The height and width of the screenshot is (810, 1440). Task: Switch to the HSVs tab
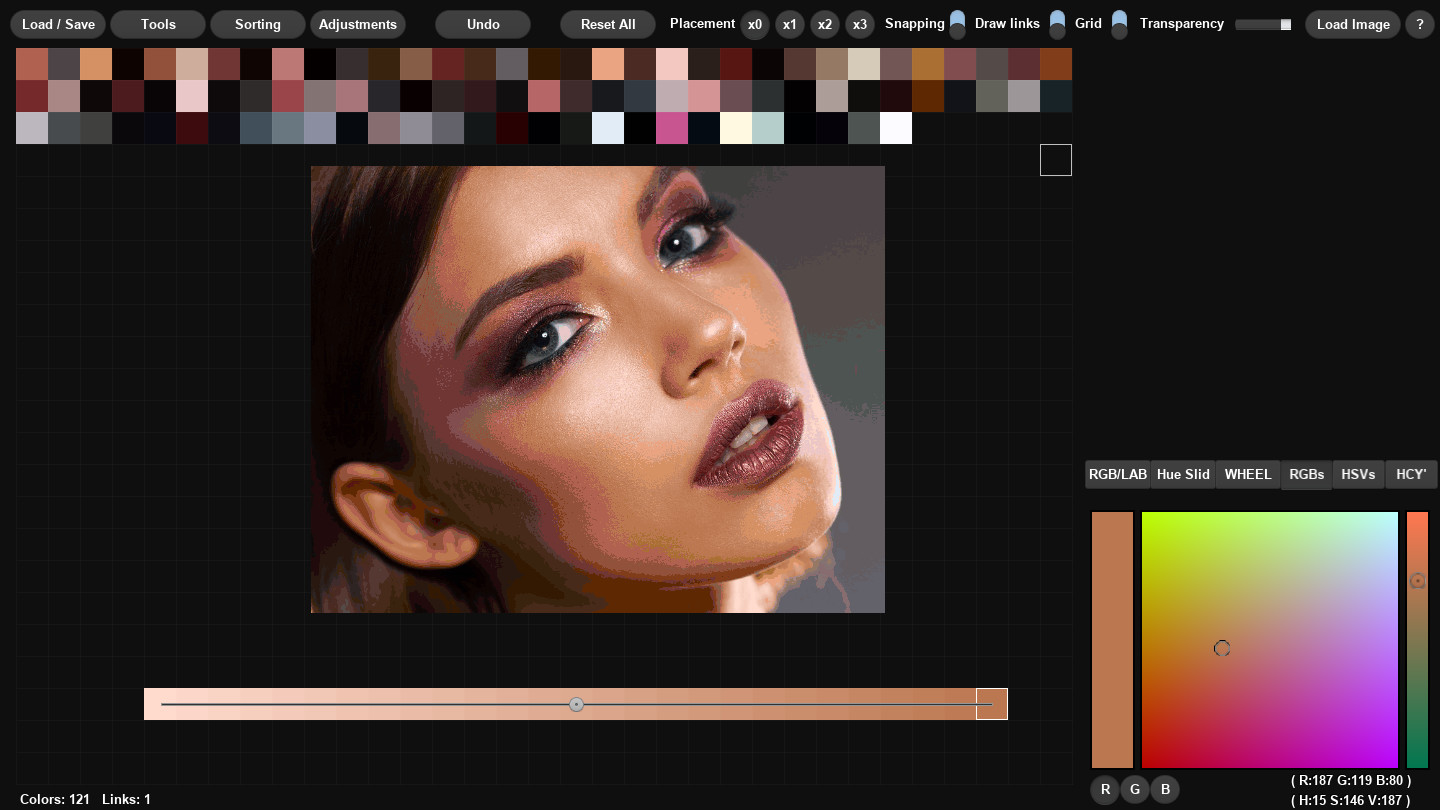(1358, 474)
